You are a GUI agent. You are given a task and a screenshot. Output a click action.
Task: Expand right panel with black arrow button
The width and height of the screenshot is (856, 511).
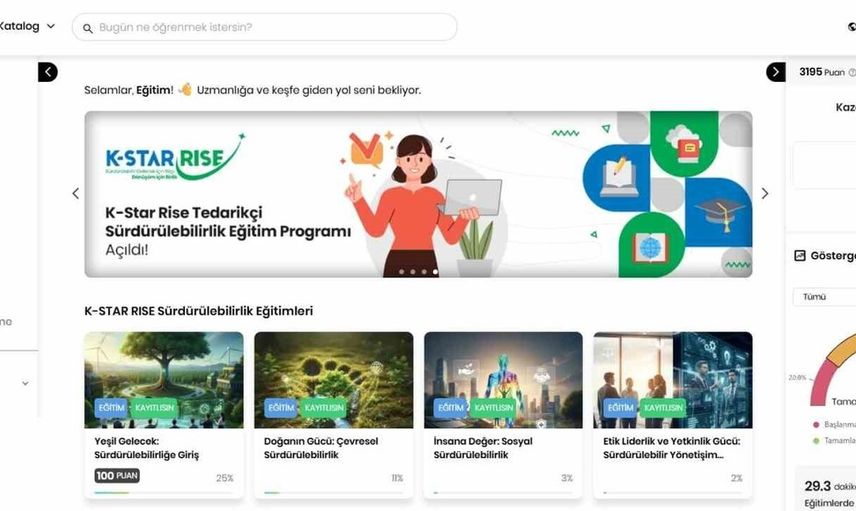click(776, 72)
